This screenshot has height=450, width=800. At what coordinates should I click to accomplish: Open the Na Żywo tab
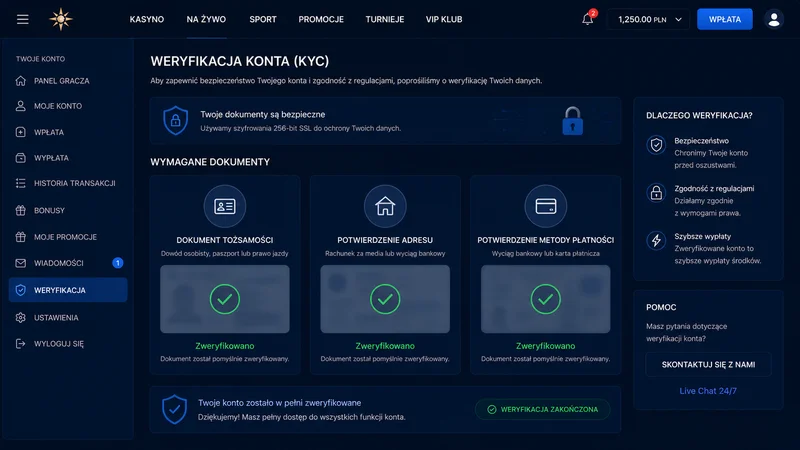[x=206, y=19]
